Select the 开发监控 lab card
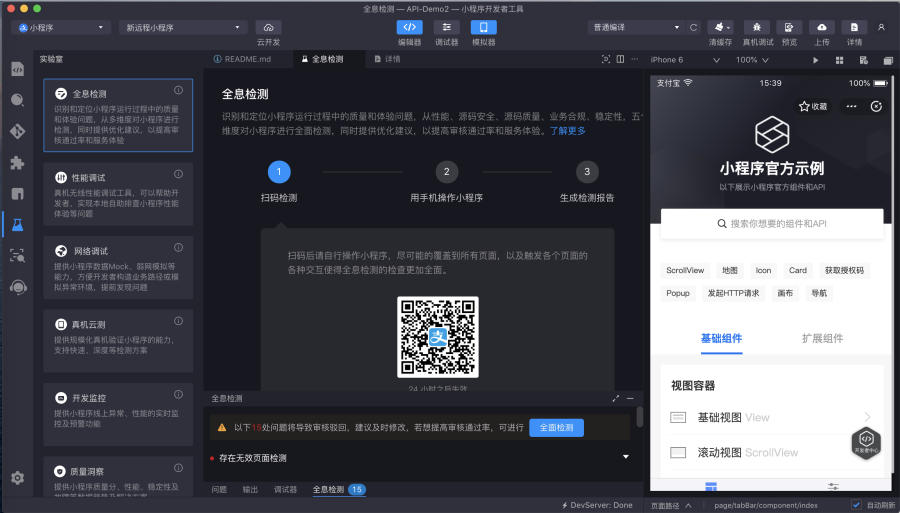The height and width of the screenshot is (513, 900). (118, 414)
